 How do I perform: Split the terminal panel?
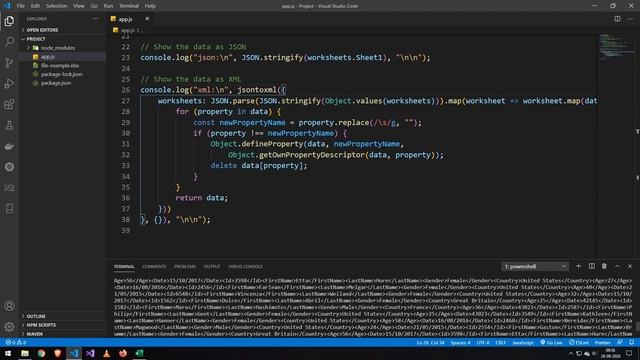[x=591, y=266]
